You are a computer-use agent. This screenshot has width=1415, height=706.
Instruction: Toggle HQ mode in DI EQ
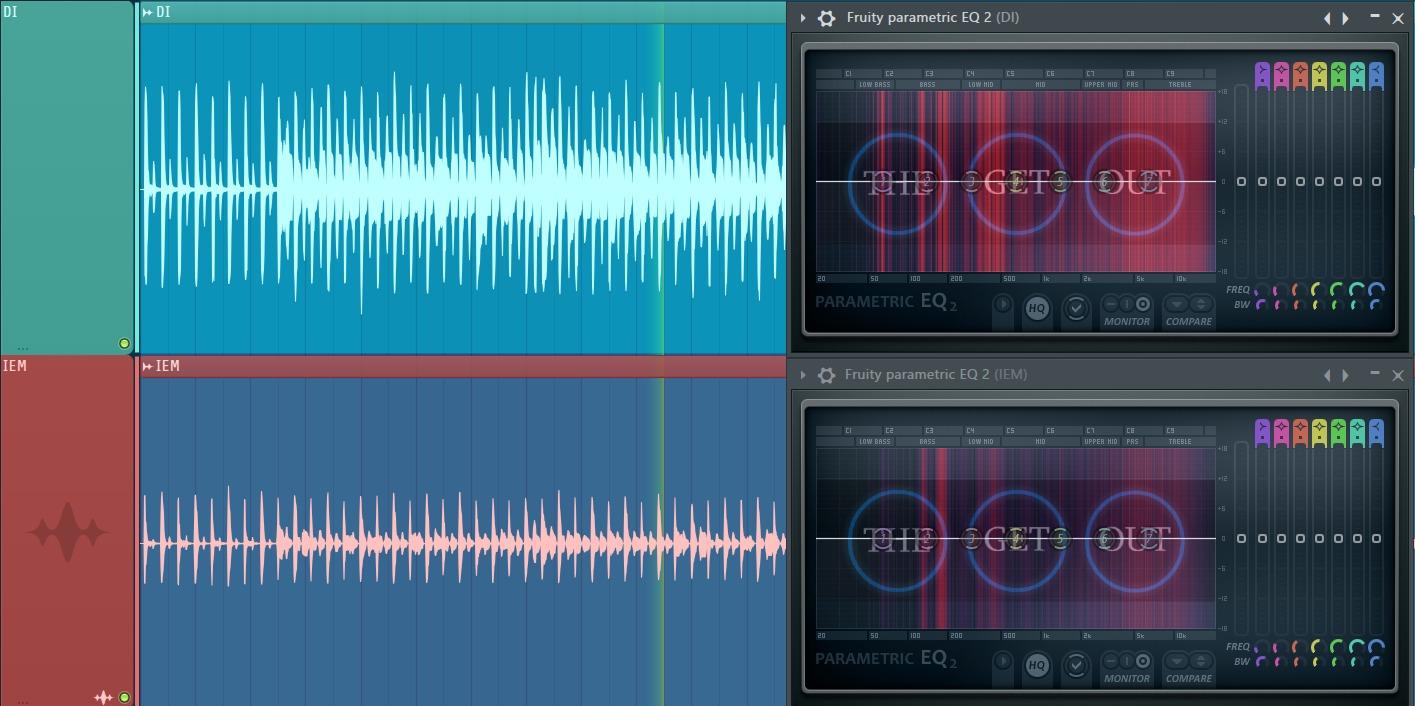[x=1037, y=309]
